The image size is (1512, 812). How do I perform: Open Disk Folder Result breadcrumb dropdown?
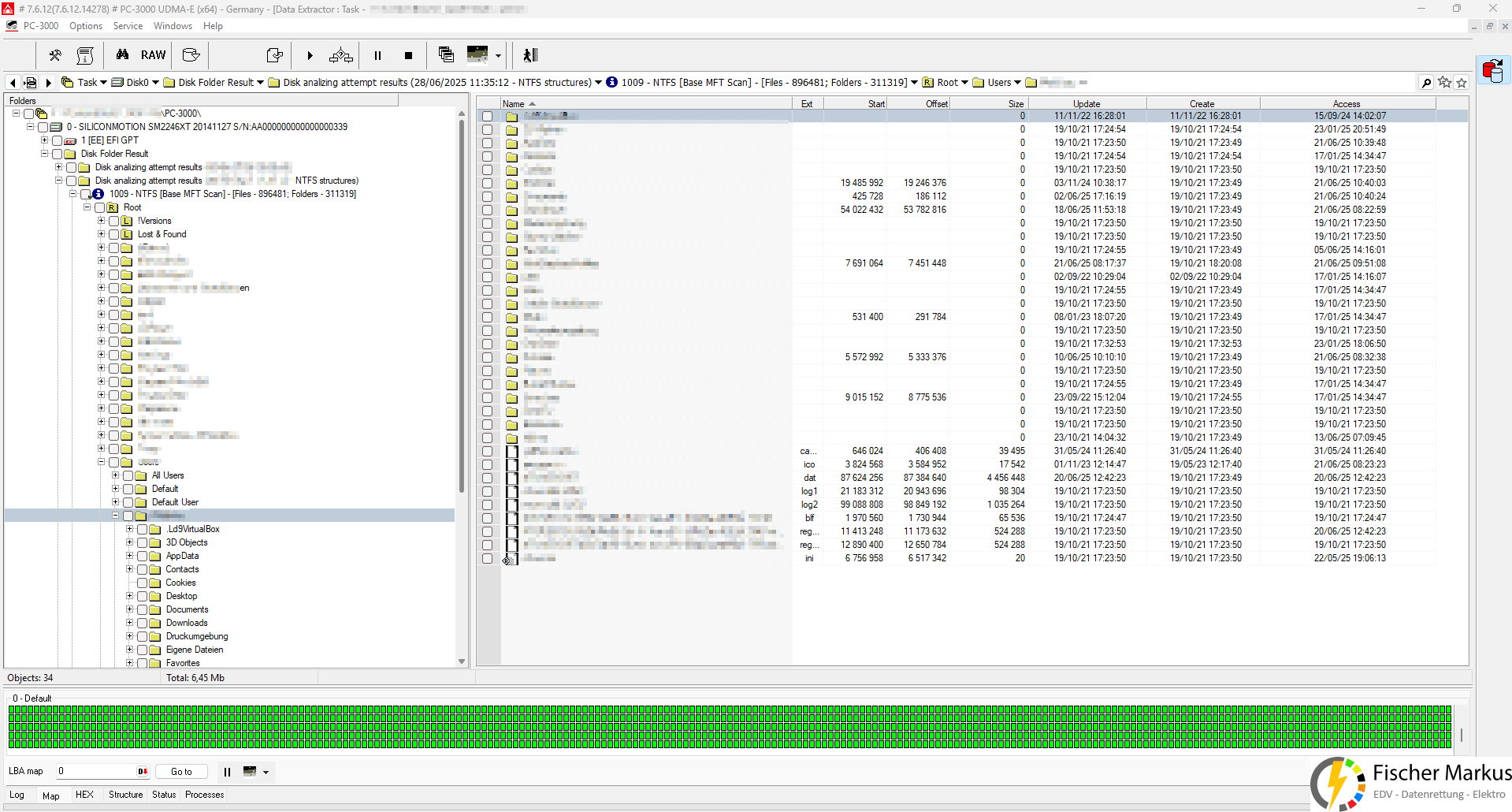pyautogui.click(x=260, y=83)
